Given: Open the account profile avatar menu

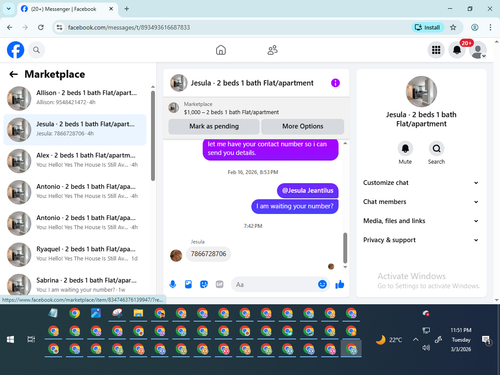Looking at the screenshot, I should coord(478,50).
